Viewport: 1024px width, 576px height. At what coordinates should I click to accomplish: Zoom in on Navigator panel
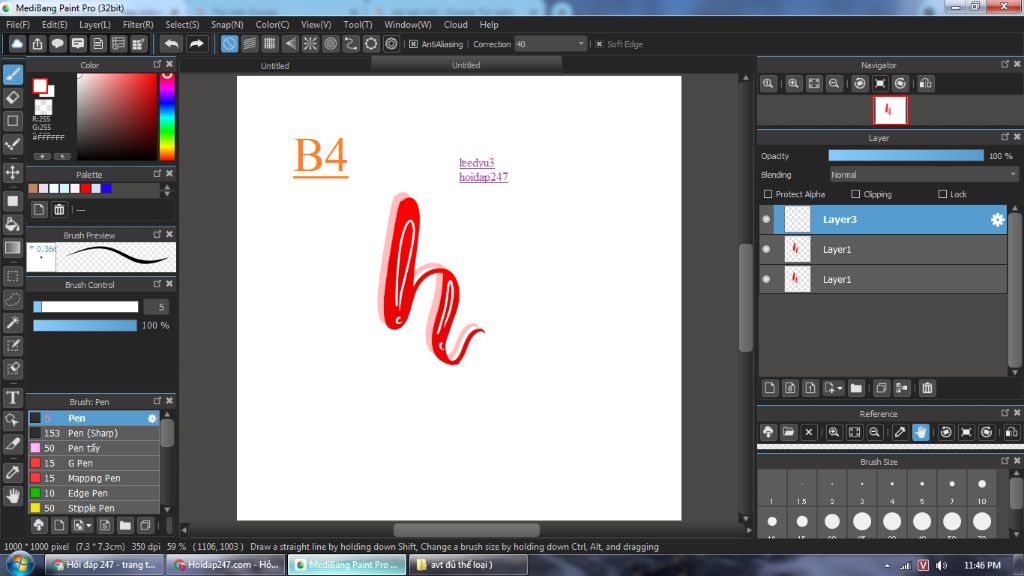pyautogui.click(x=793, y=84)
